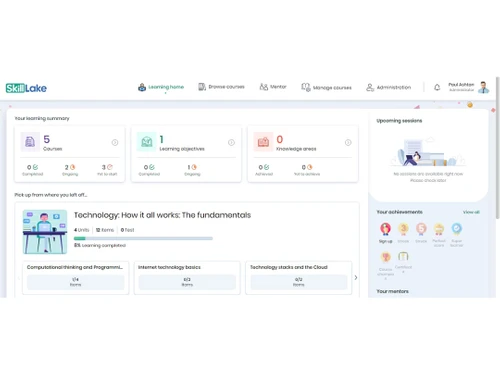Click the completed courses check icon
The width and height of the screenshot is (500, 375).
pos(36,167)
